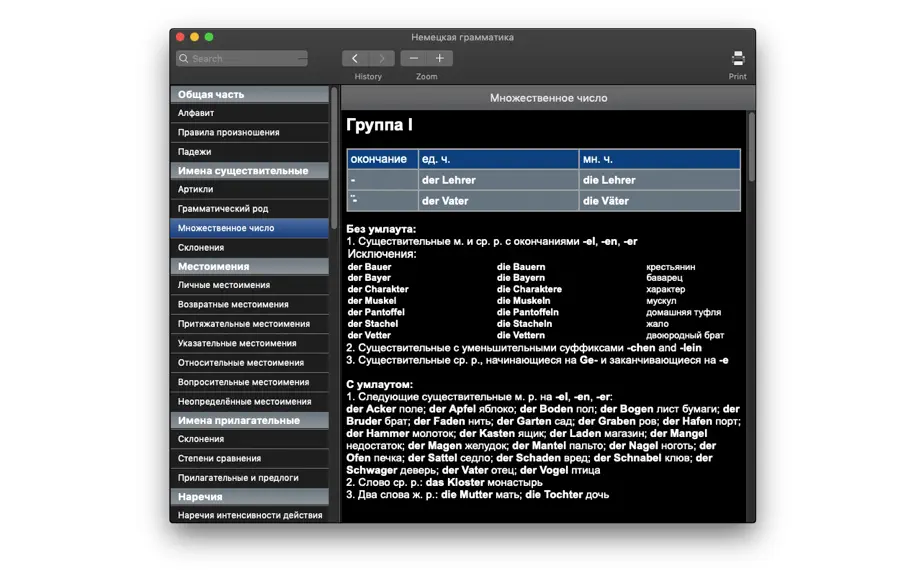Maximize the window with green button
The width and height of the screenshot is (922, 576).
pos(209,37)
